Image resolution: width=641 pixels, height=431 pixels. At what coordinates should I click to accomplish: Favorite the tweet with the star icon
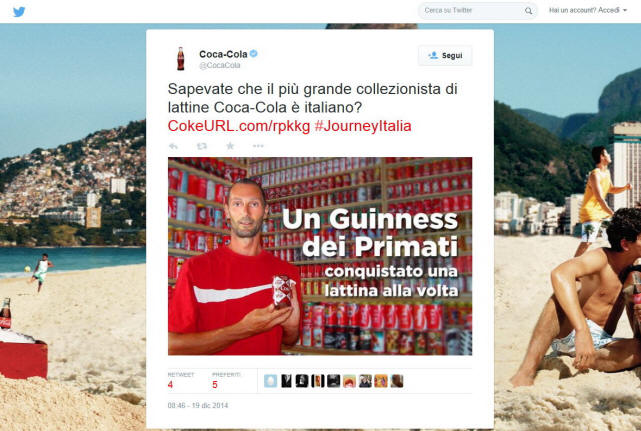(x=230, y=146)
